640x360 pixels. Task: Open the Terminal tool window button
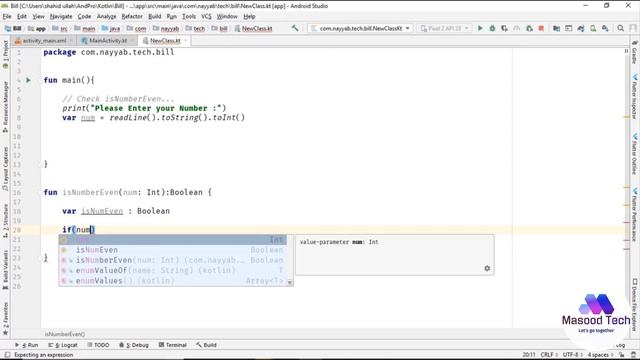(x=172, y=345)
